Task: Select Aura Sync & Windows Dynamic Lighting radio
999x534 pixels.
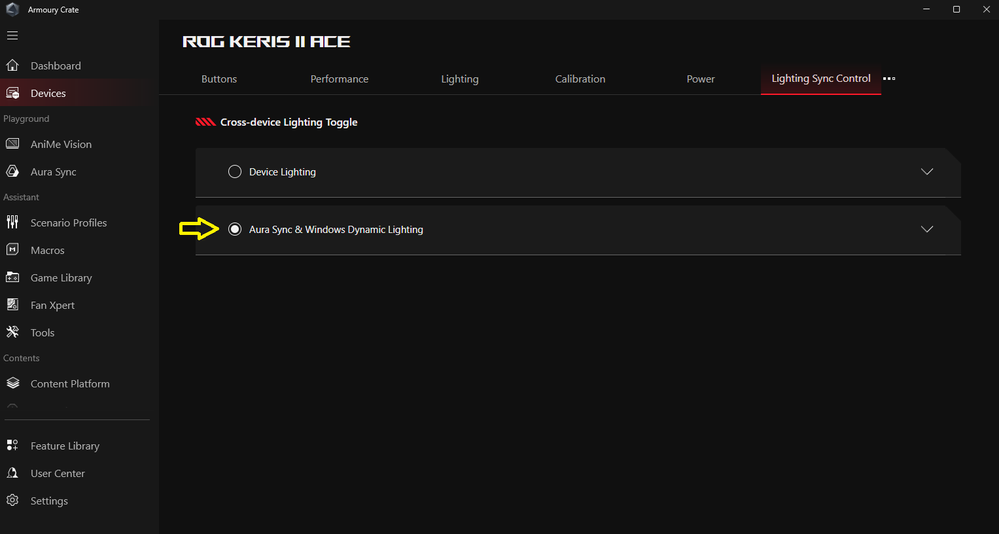Action: (x=234, y=229)
